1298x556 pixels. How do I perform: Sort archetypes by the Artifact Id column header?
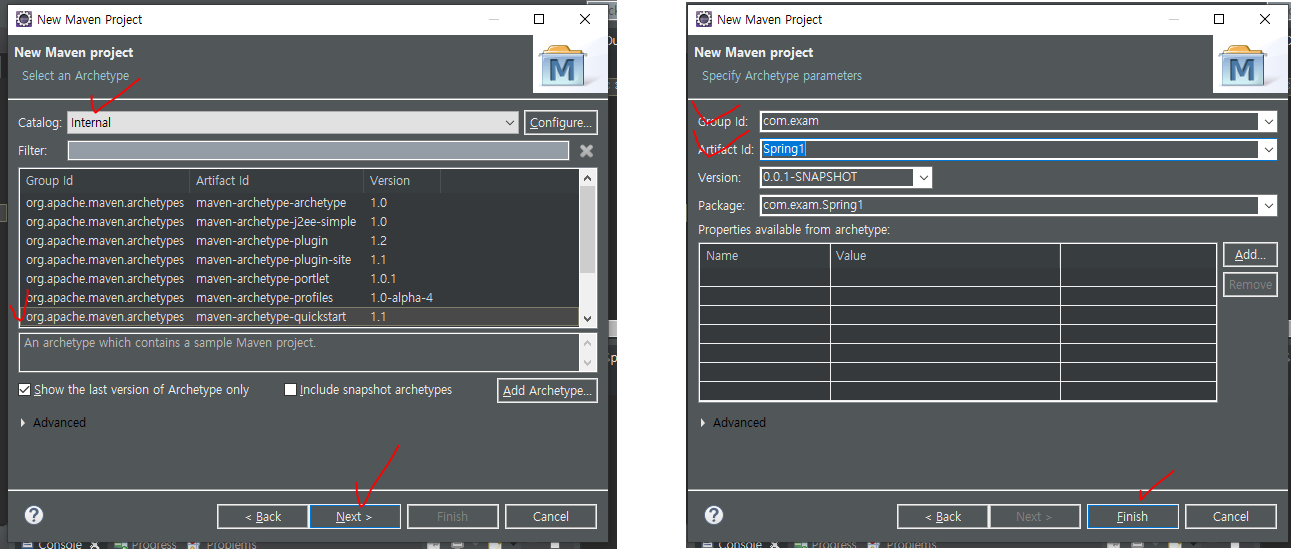pyautogui.click(x=277, y=181)
